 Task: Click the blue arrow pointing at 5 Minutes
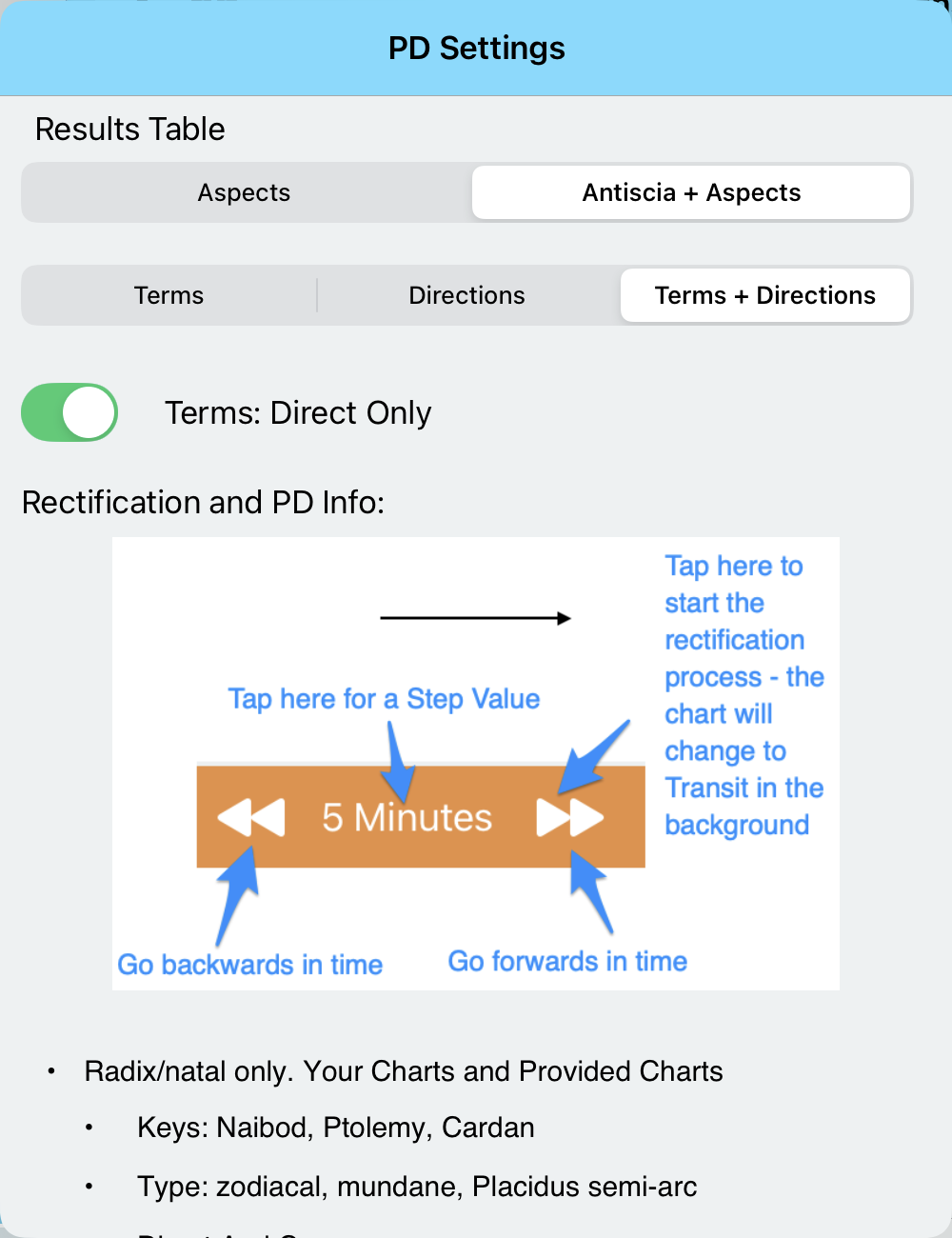400,762
